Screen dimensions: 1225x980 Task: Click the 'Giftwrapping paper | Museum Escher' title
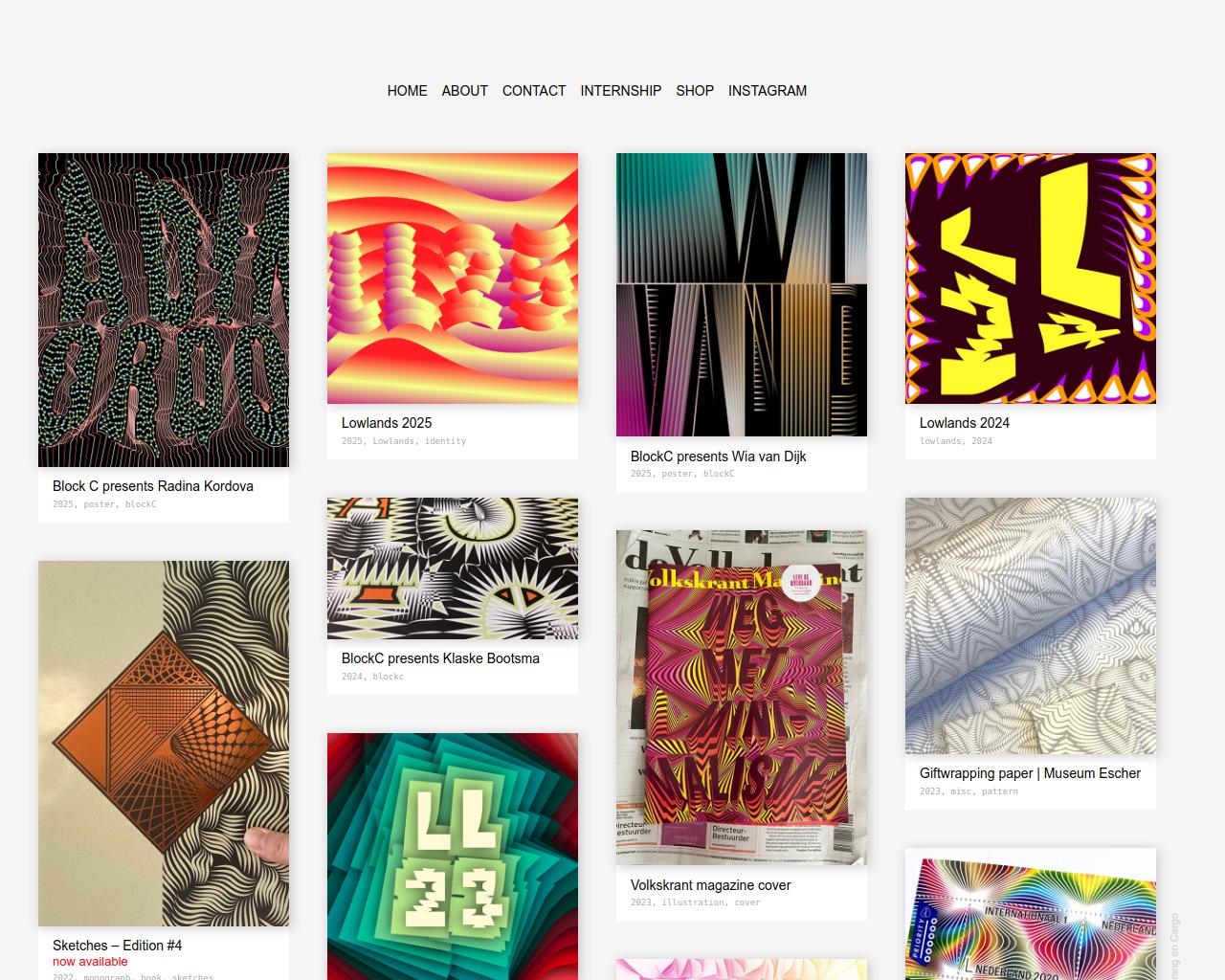(x=1030, y=773)
